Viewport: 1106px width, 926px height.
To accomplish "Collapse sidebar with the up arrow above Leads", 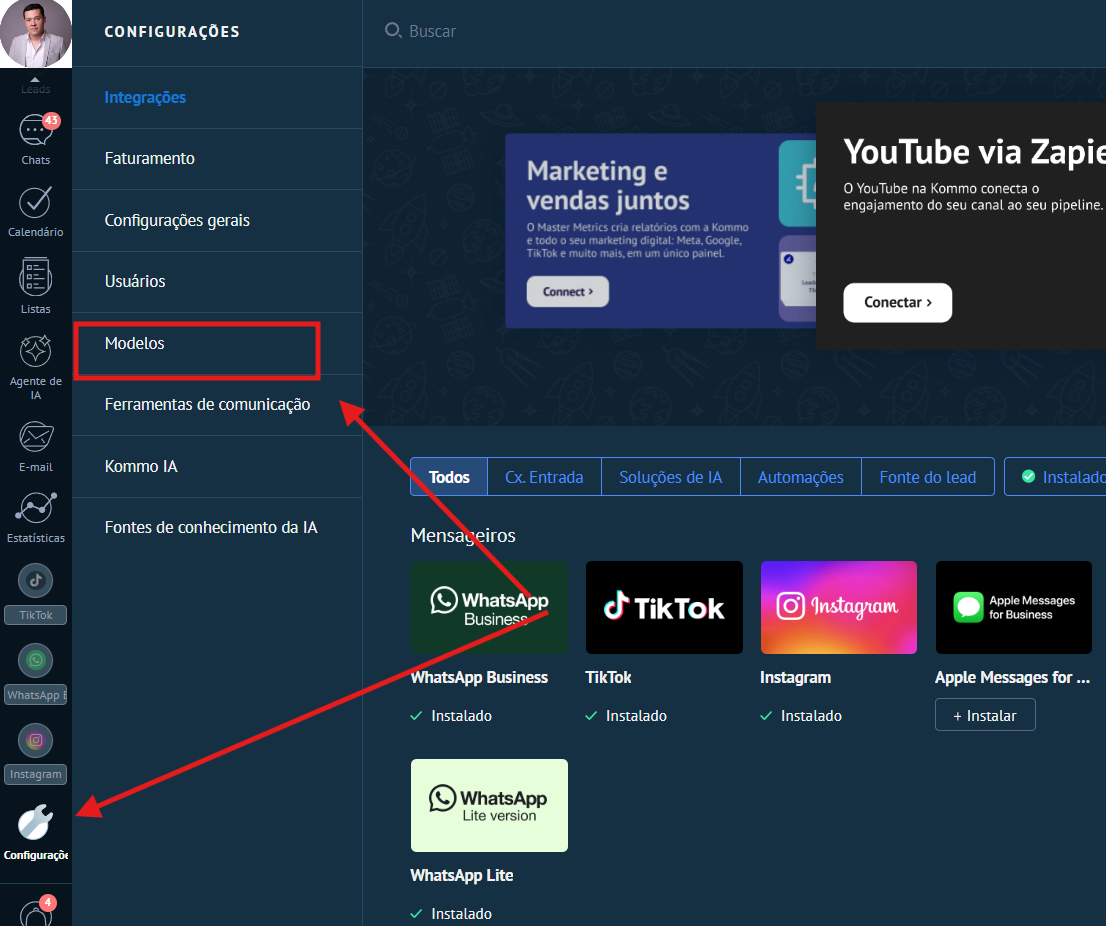I will [x=35, y=79].
